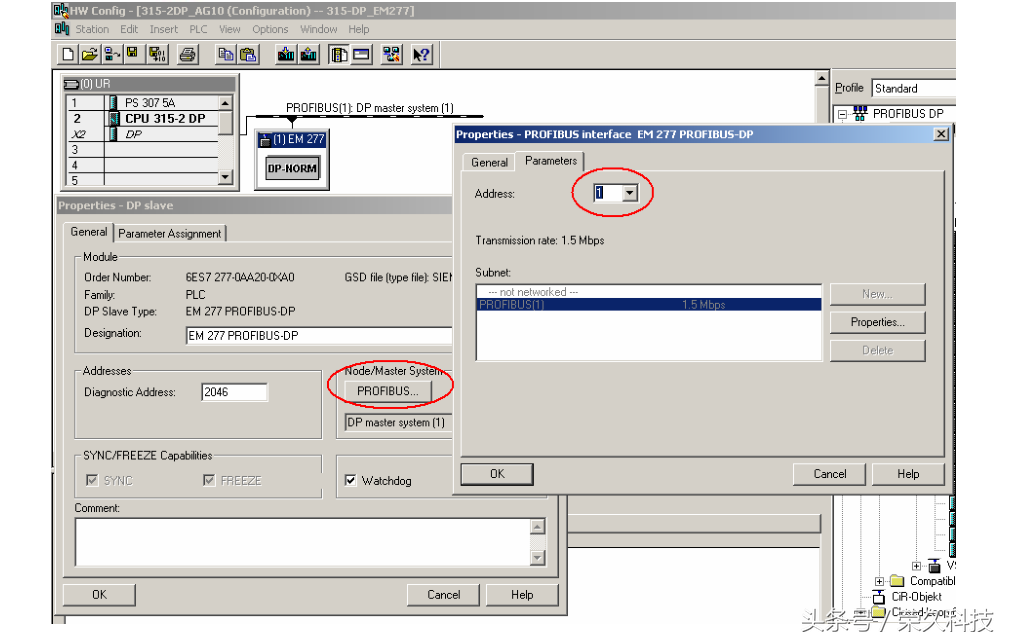
Task: Click the rack list scroll-down arrow
Action: tap(225, 177)
